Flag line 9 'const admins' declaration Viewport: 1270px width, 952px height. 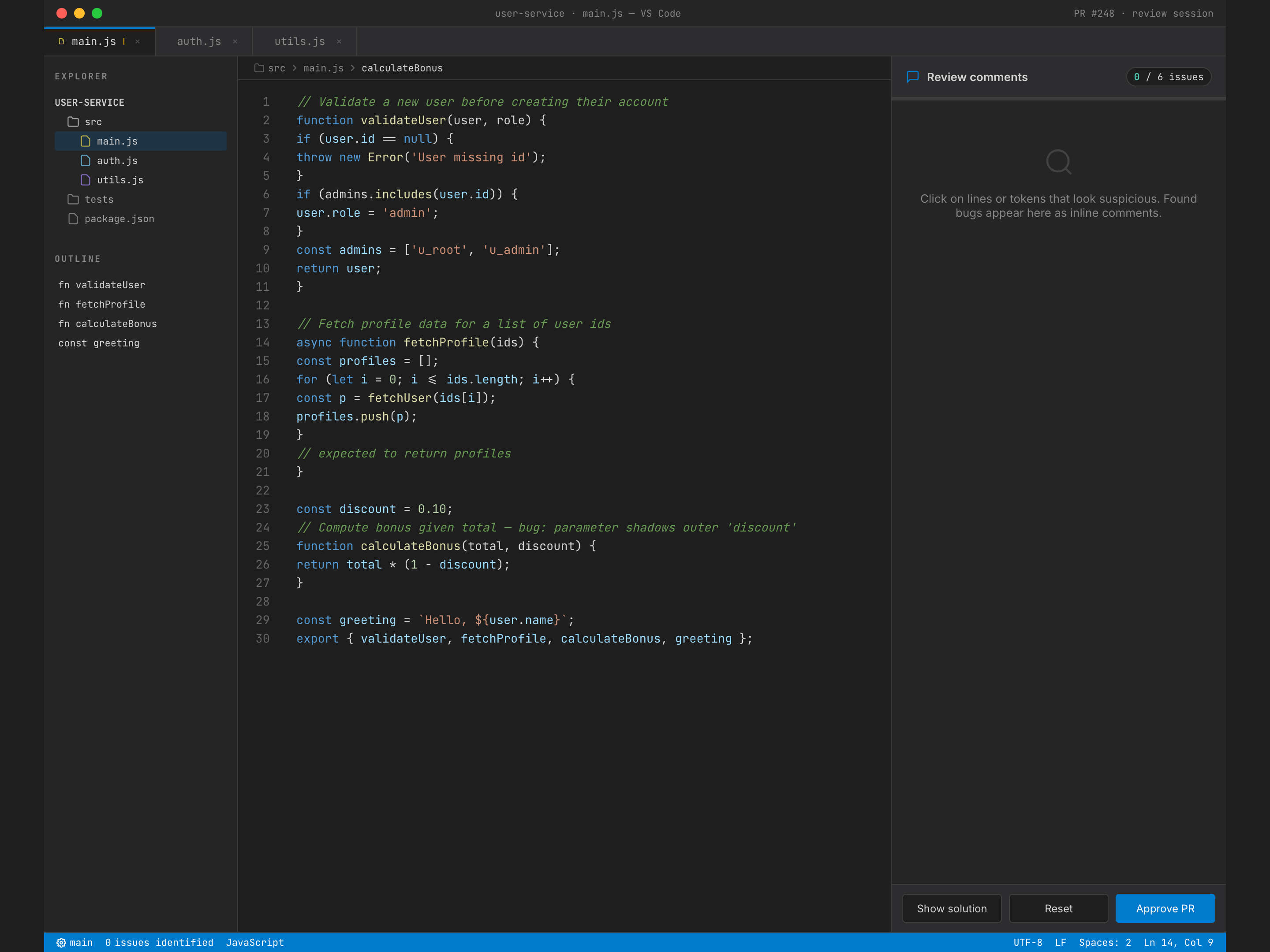click(428, 249)
